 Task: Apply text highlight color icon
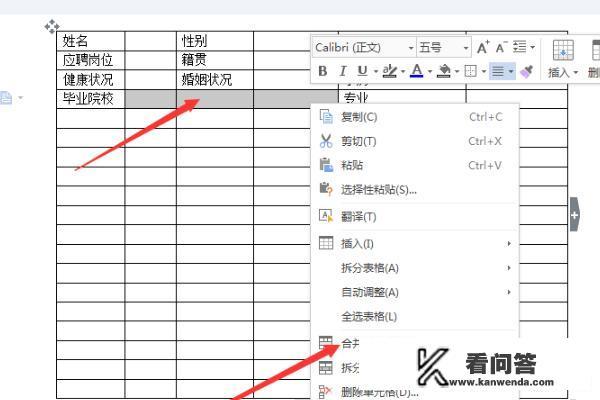tap(390, 71)
